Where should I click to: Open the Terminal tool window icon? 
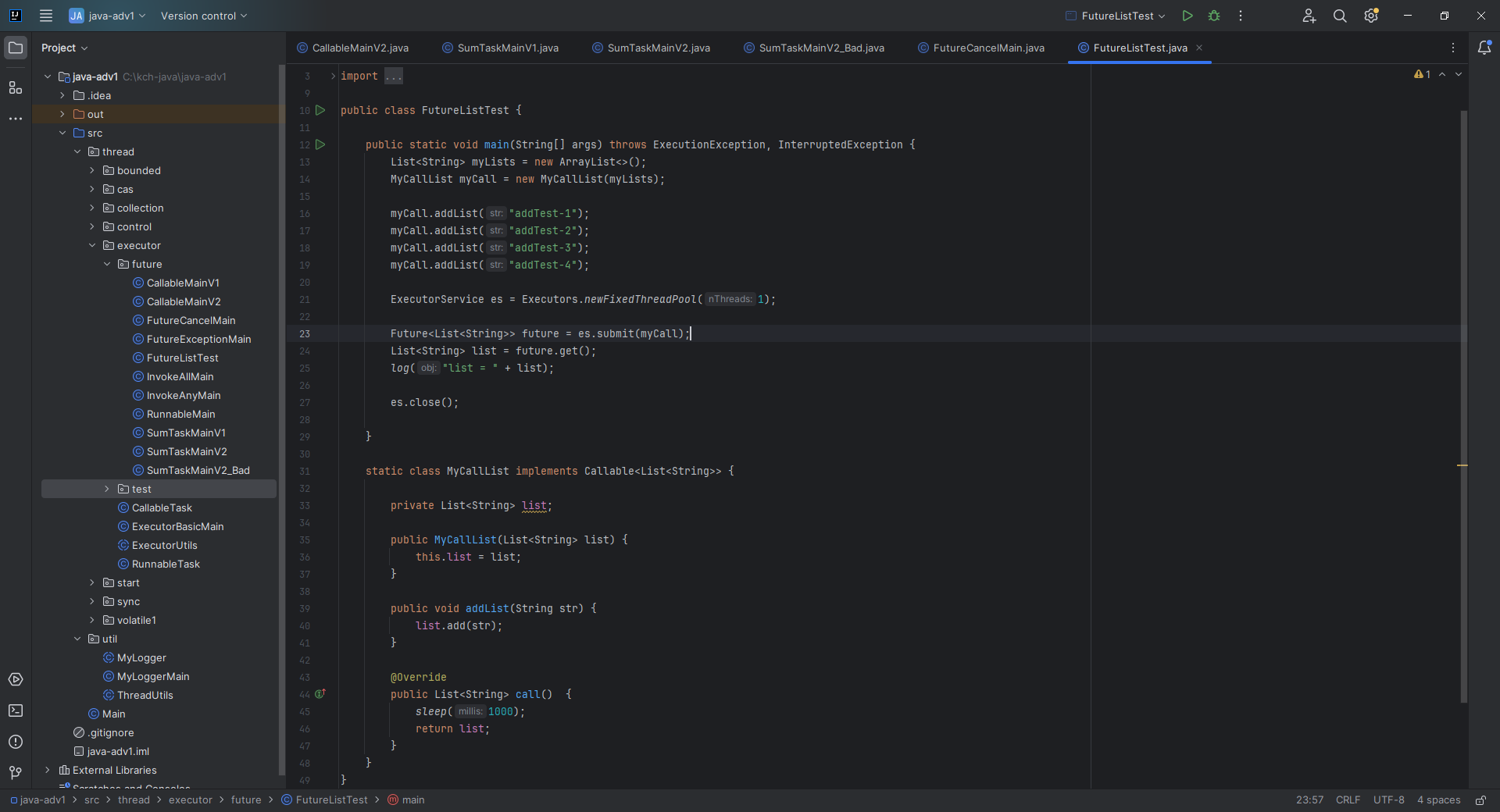tap(16, 710)
